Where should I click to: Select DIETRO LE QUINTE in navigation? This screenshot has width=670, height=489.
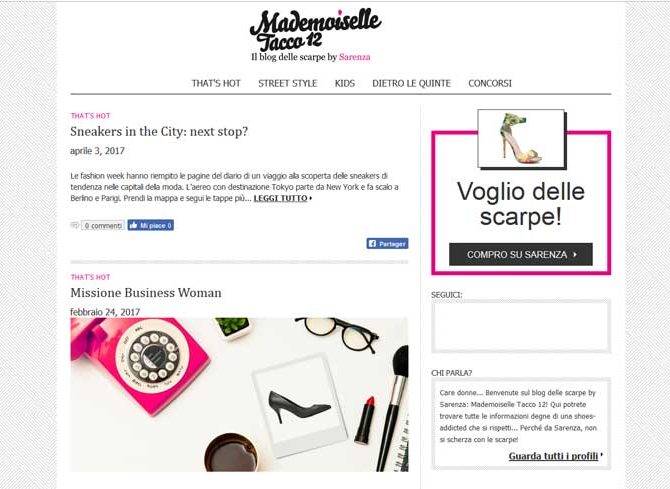(411, 83)
